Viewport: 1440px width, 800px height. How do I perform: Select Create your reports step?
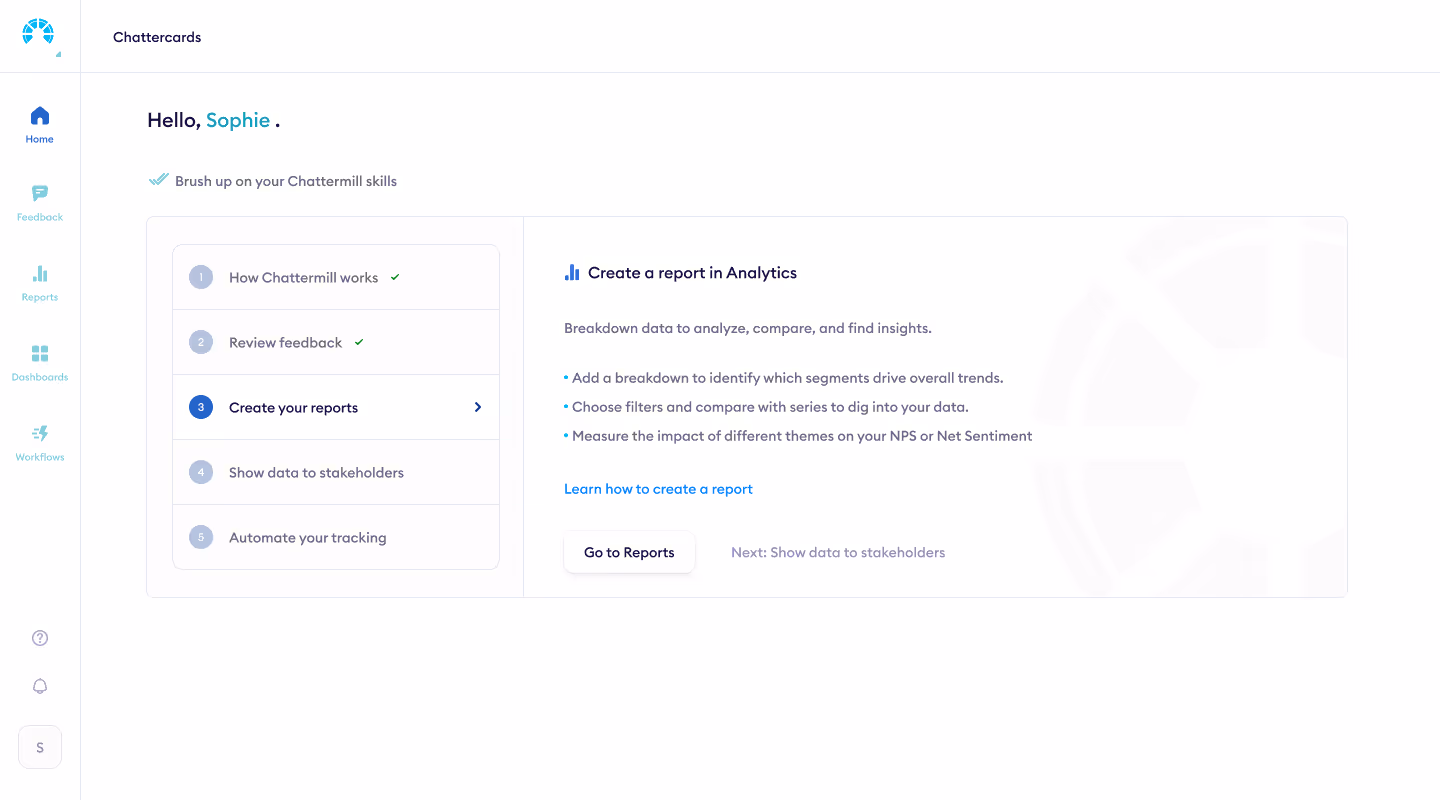336,407
